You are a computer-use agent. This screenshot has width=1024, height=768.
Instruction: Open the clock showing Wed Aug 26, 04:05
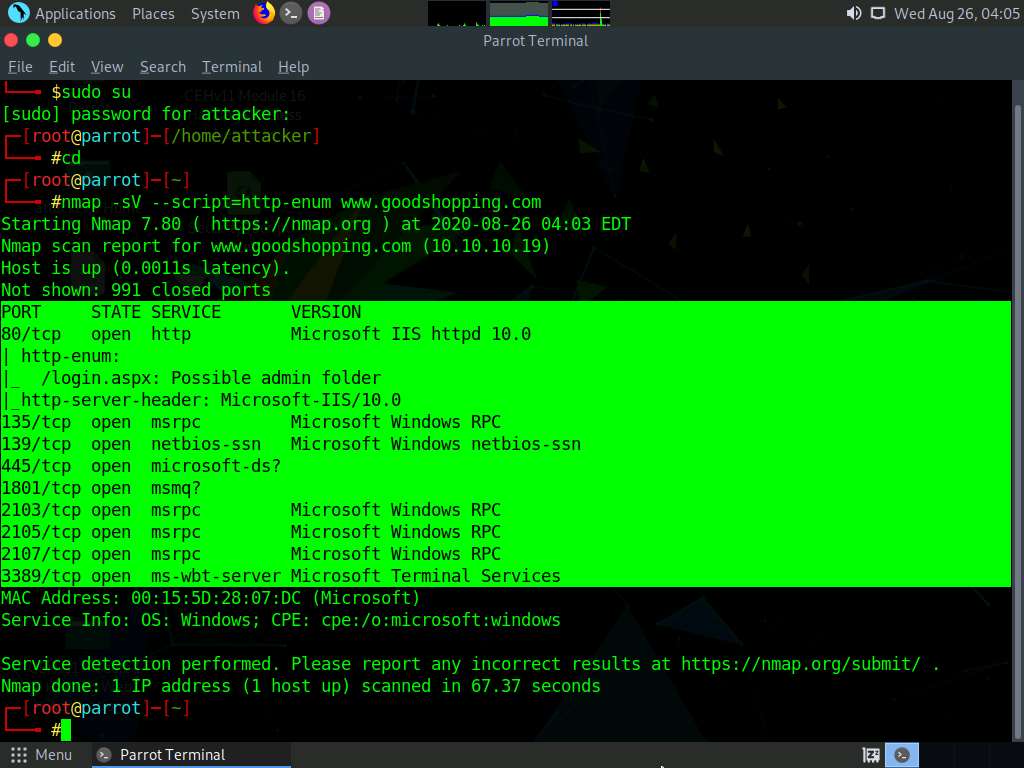point(956,13)
